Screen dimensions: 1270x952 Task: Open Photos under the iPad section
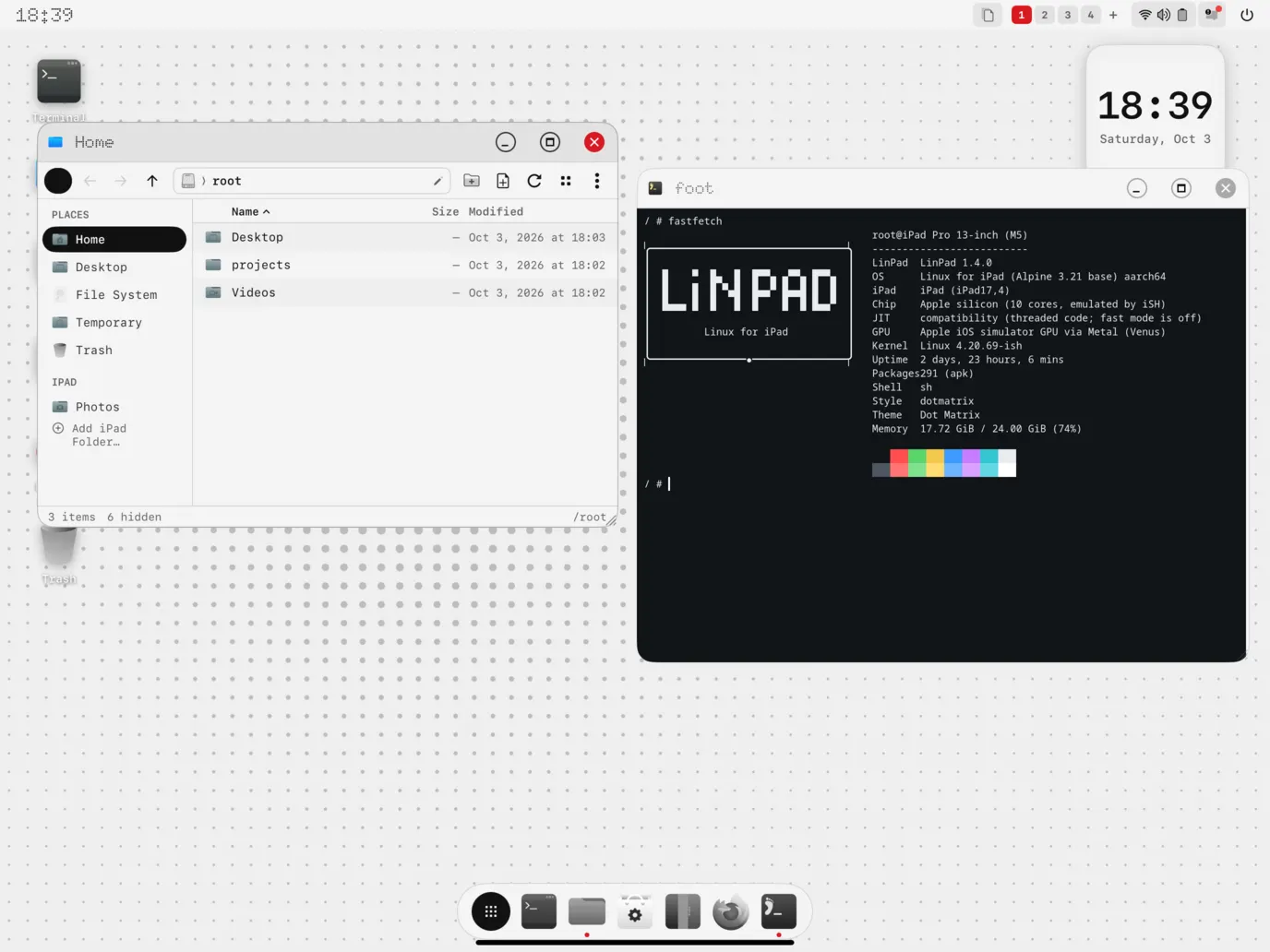pyautogui.click(x=114, y=407)
